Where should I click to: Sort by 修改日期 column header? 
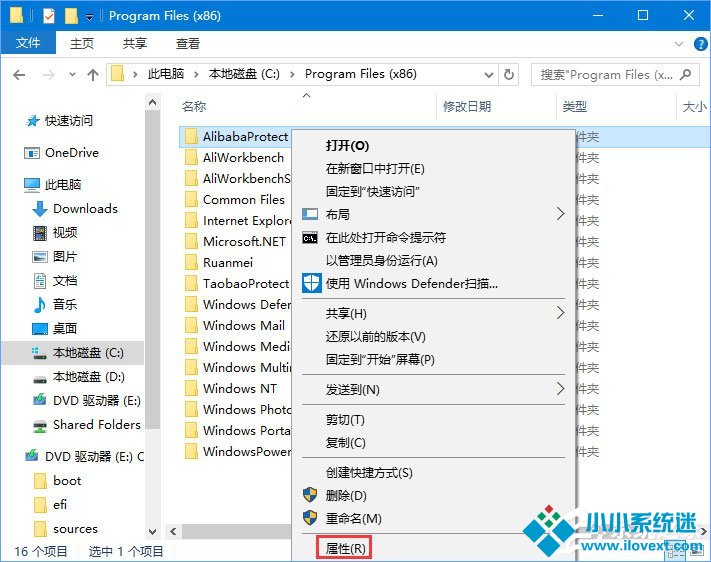(467, 107)
